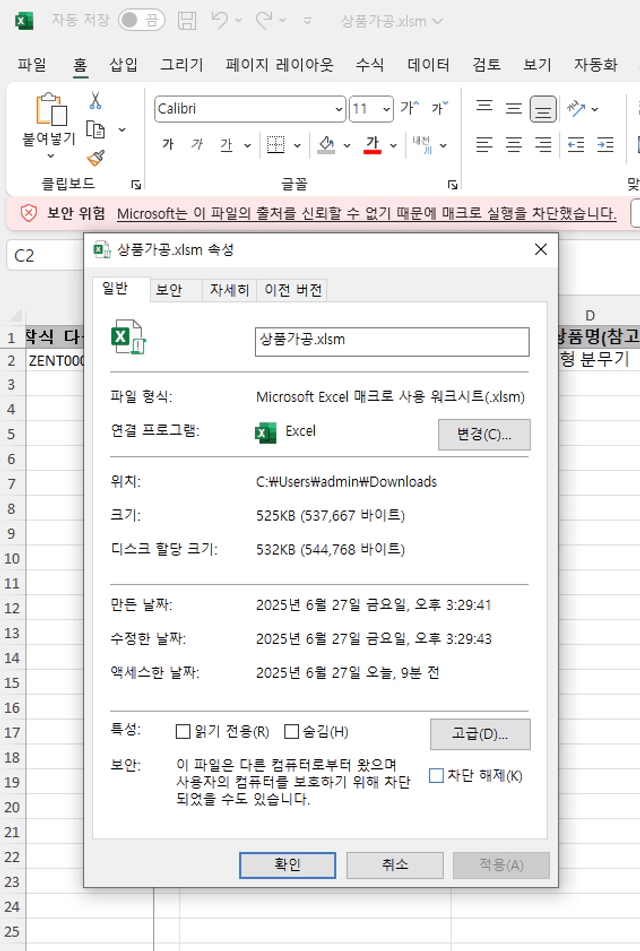The width and height of the screenshot is (640, 951).
Task: Click the Orientation text angle icon
Action: (x=576, y=109)
